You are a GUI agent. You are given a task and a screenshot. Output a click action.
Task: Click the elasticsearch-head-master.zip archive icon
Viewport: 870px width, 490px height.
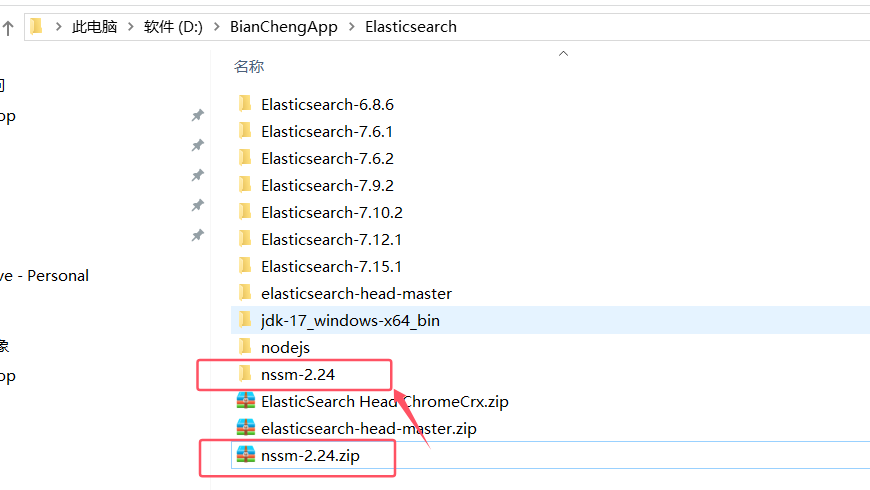[x=246, y=427]
